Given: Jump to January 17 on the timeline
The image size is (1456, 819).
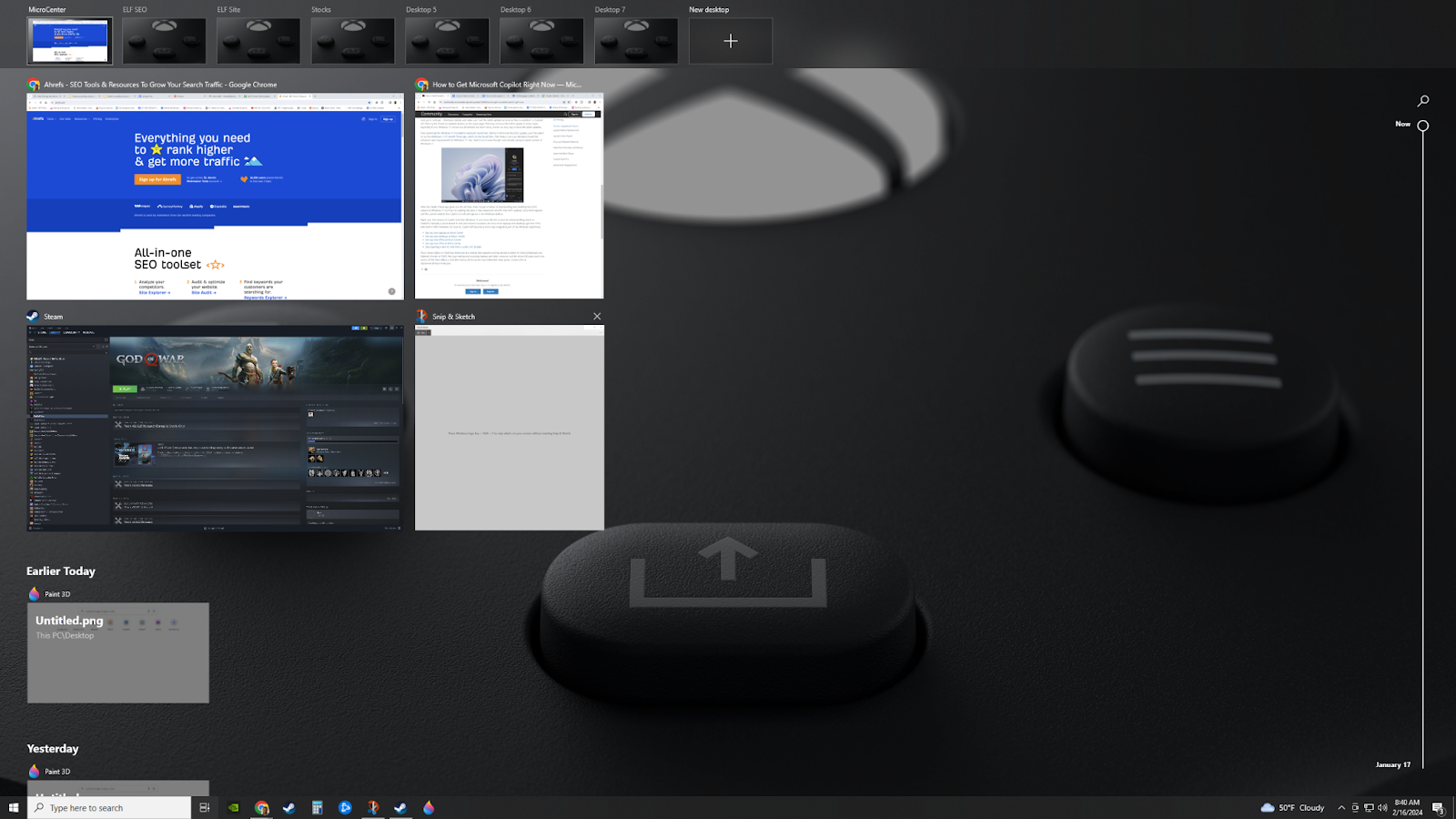Looking at the screenshot, I should click(x=1393, y=764).
